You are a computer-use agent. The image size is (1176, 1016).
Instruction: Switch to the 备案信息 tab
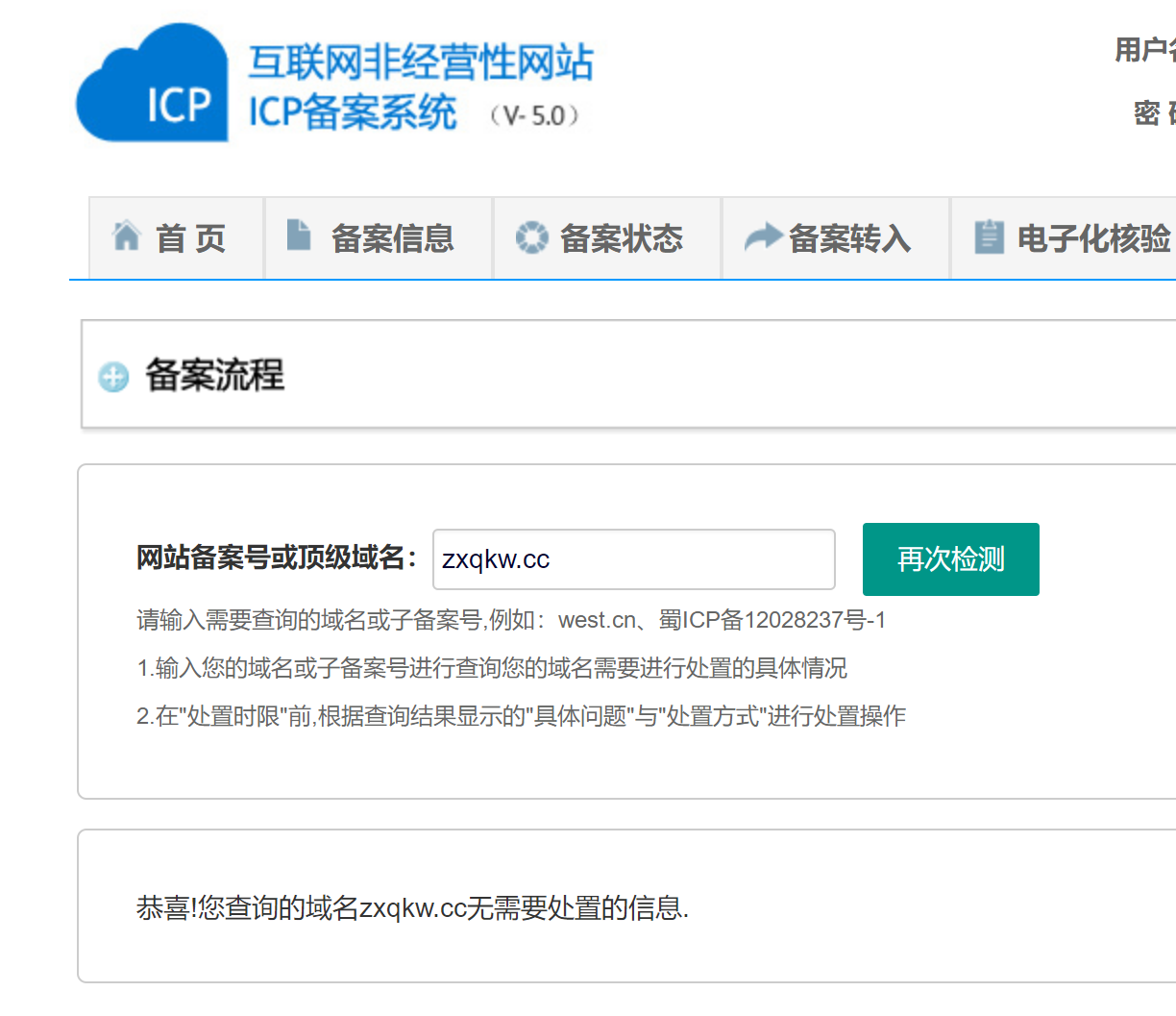(392, 238)
